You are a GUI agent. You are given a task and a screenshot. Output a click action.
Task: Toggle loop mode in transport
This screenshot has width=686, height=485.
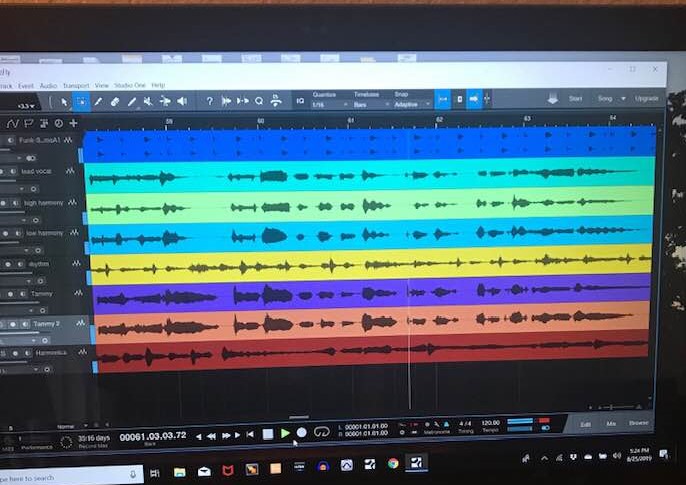(x=322, y=432)
